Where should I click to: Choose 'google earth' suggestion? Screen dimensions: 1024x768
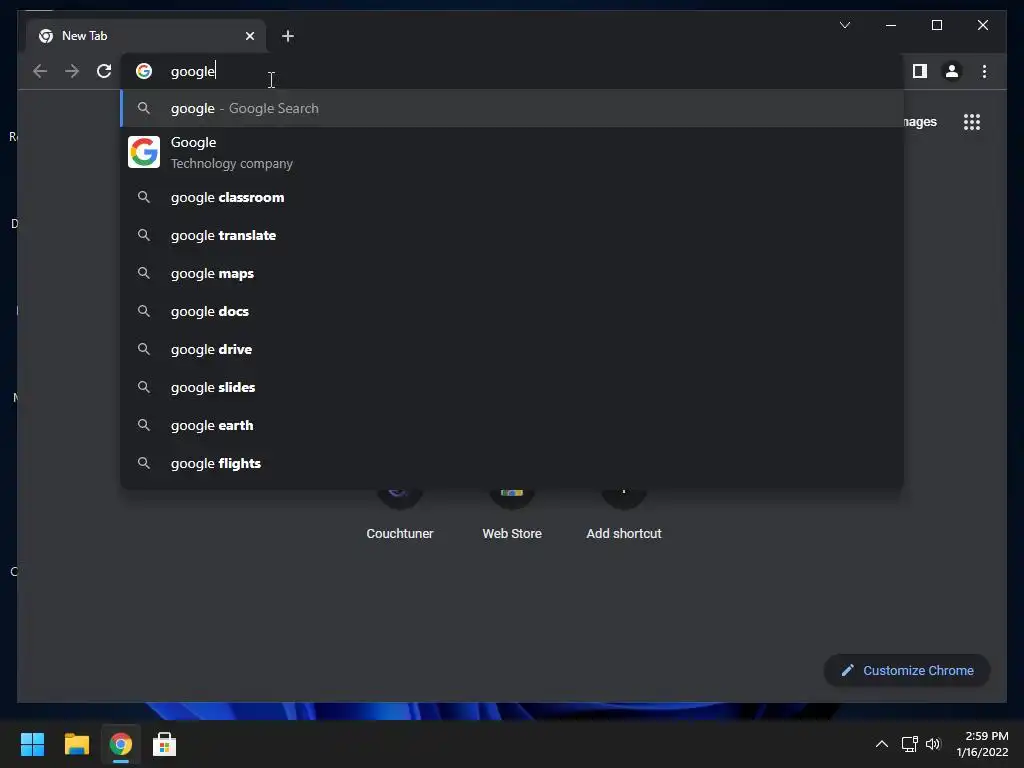(x=512, y=425)
